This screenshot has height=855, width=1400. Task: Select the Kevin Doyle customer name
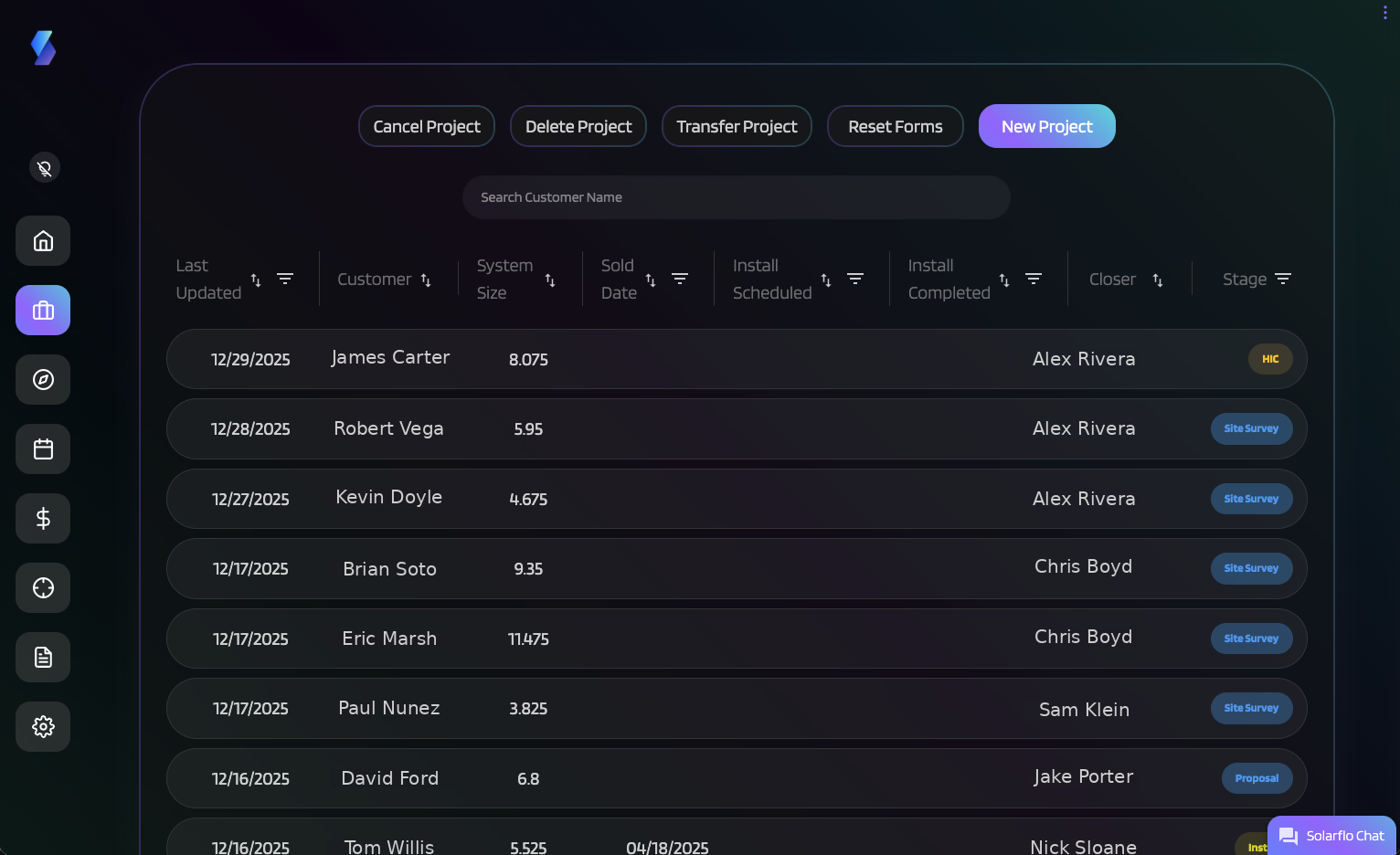click(388, 497)
